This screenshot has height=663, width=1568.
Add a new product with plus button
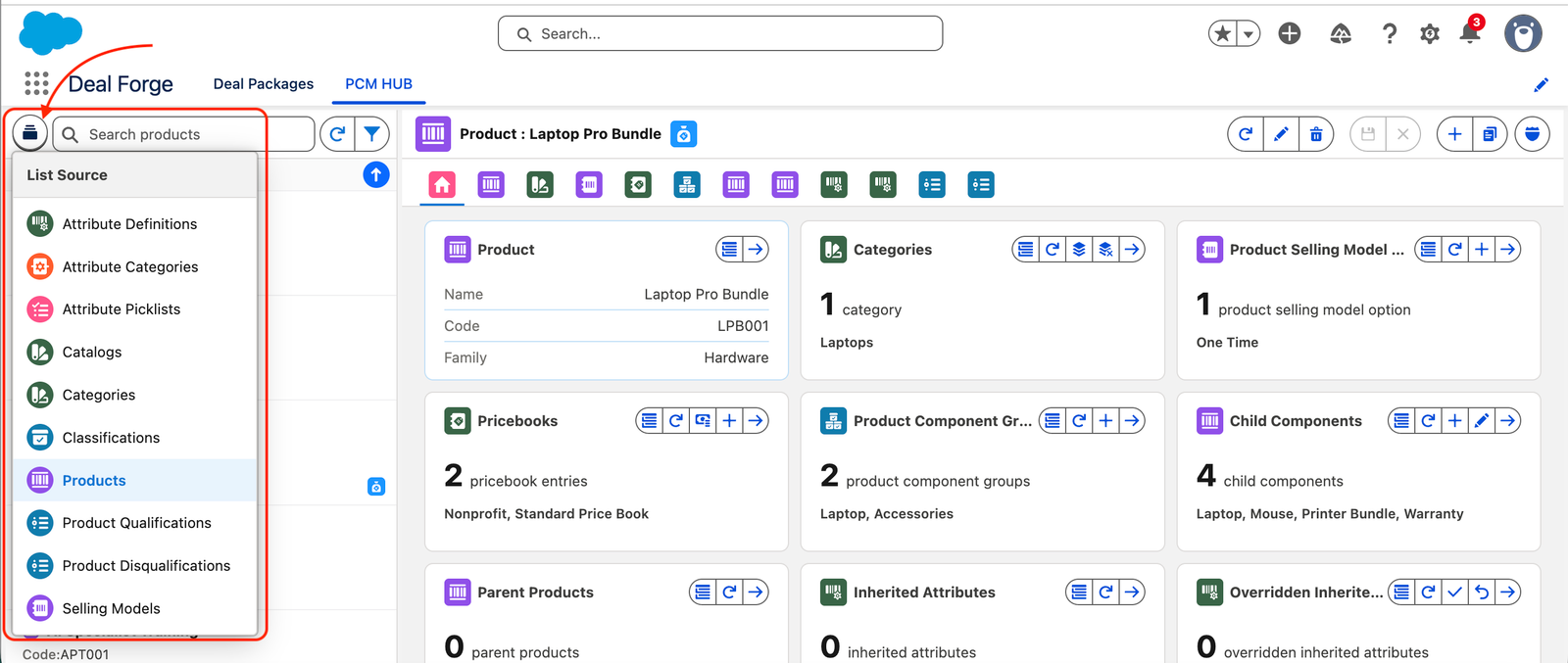click(1455, 134)
